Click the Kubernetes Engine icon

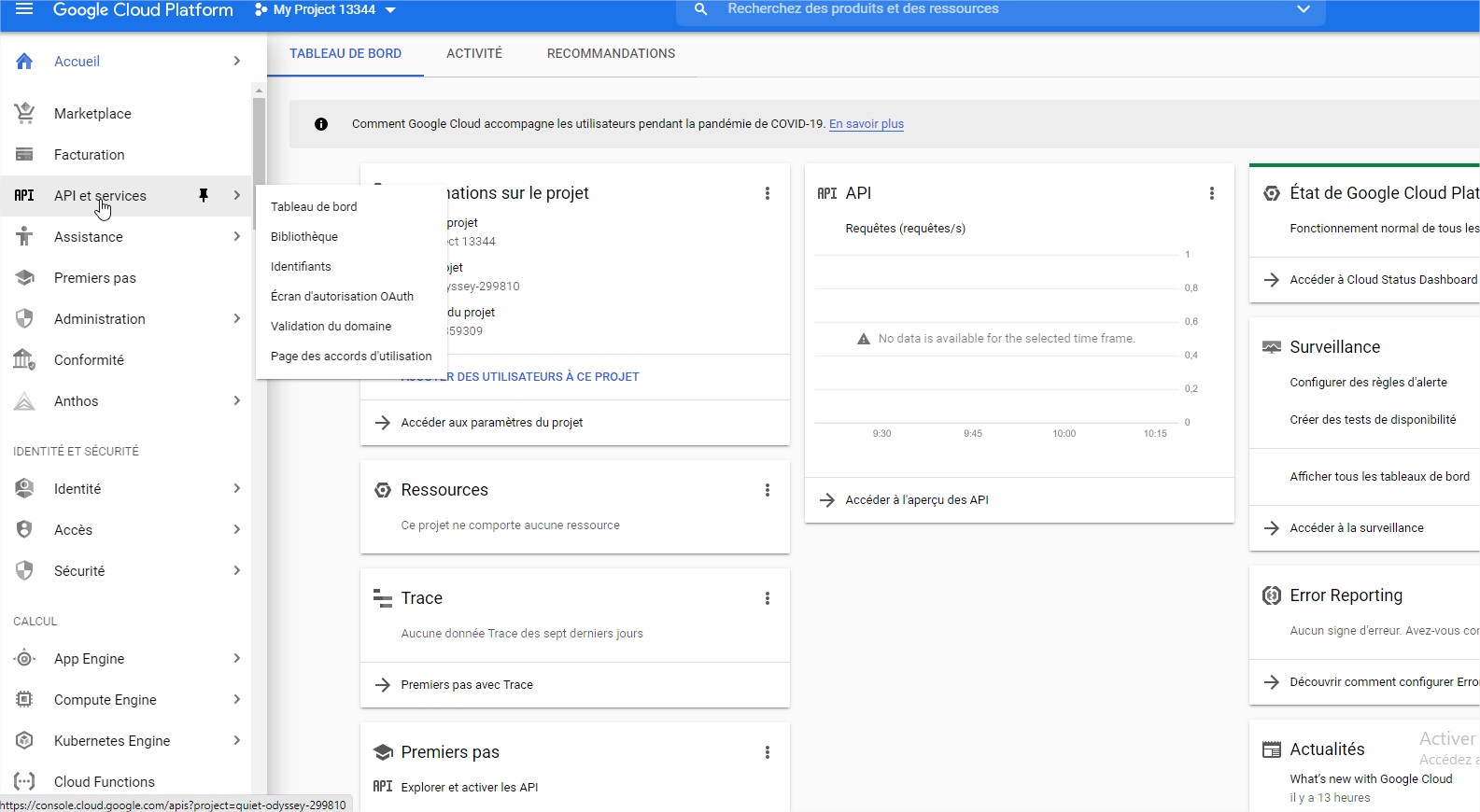pos(24,740)
